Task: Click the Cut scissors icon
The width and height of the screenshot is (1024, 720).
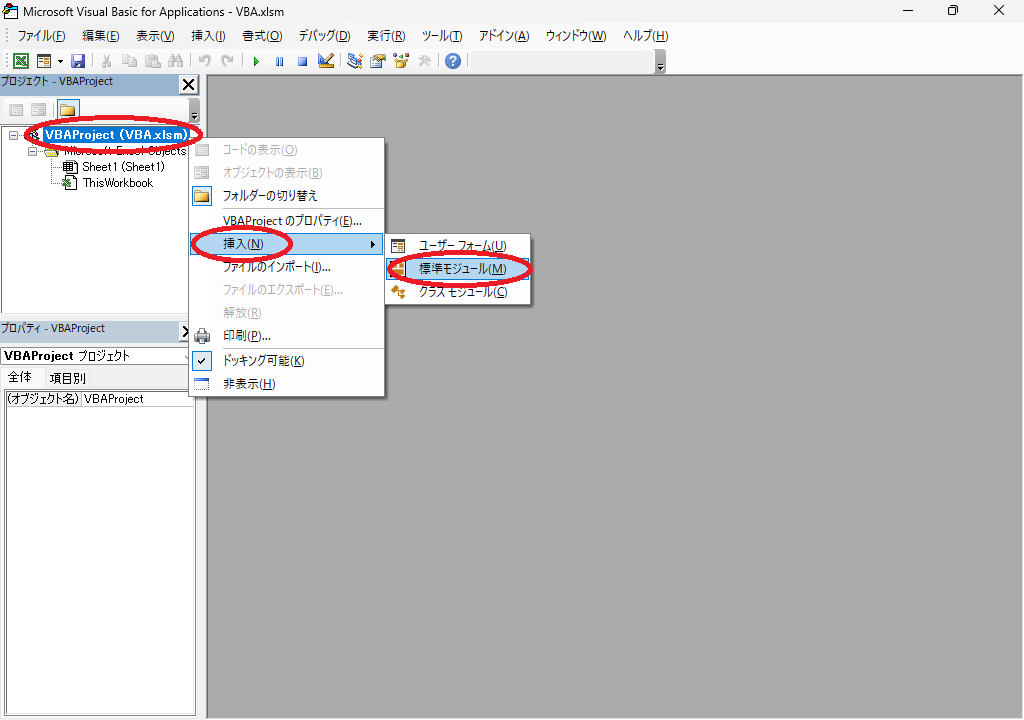Action: coord(106,61)
